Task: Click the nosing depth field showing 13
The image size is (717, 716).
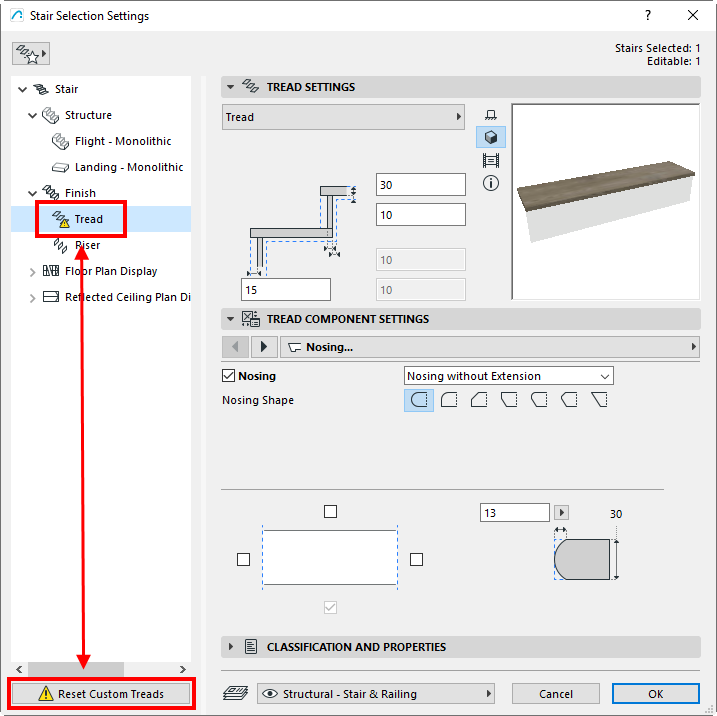Action: [x=514, y=512]
